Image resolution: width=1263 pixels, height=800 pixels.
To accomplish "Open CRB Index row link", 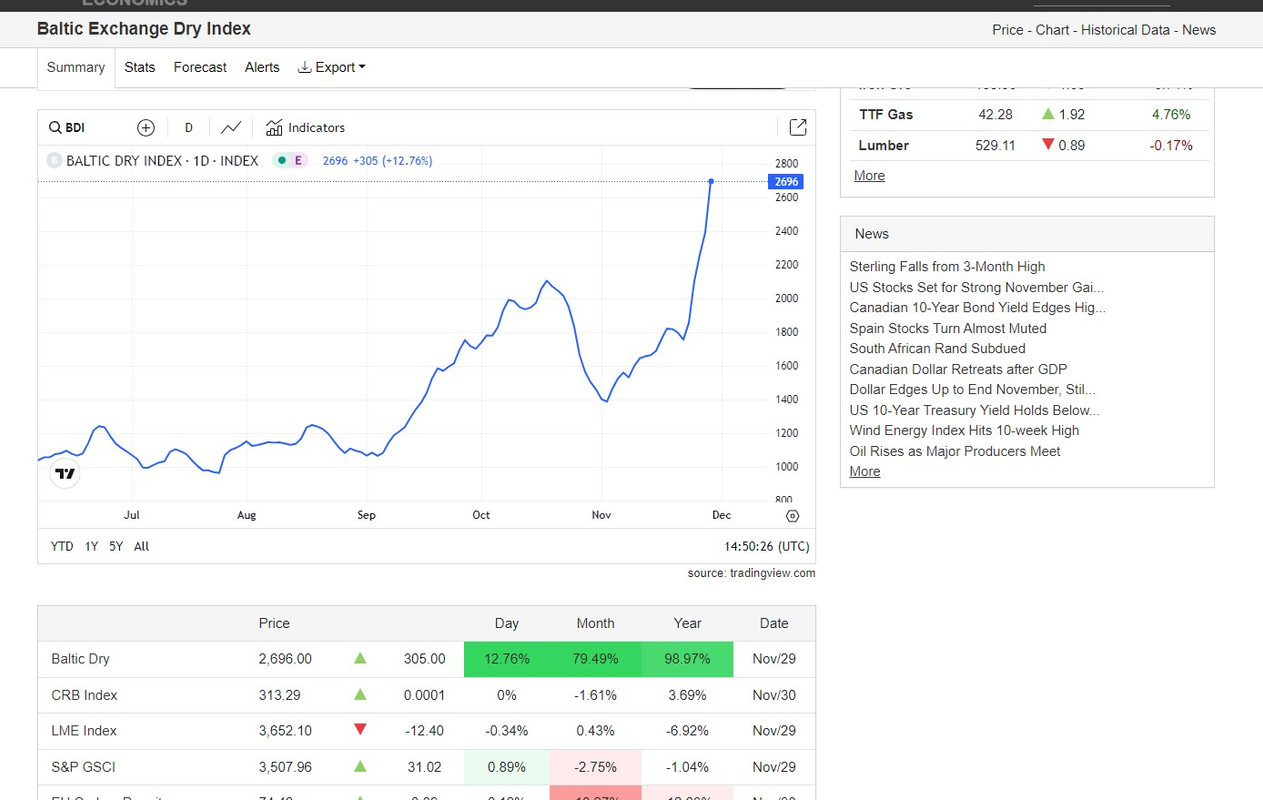I will [x=84, y=695].
